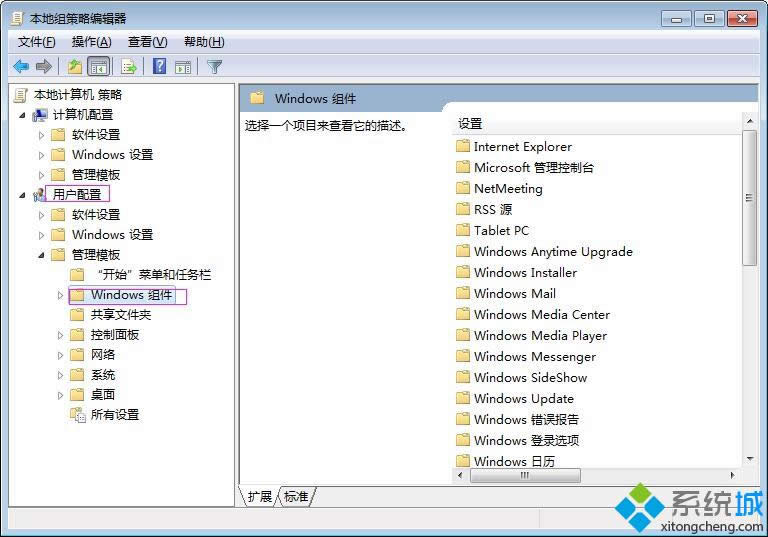
Task: Open the 文件(F) menu
Action: coord(36,42)
